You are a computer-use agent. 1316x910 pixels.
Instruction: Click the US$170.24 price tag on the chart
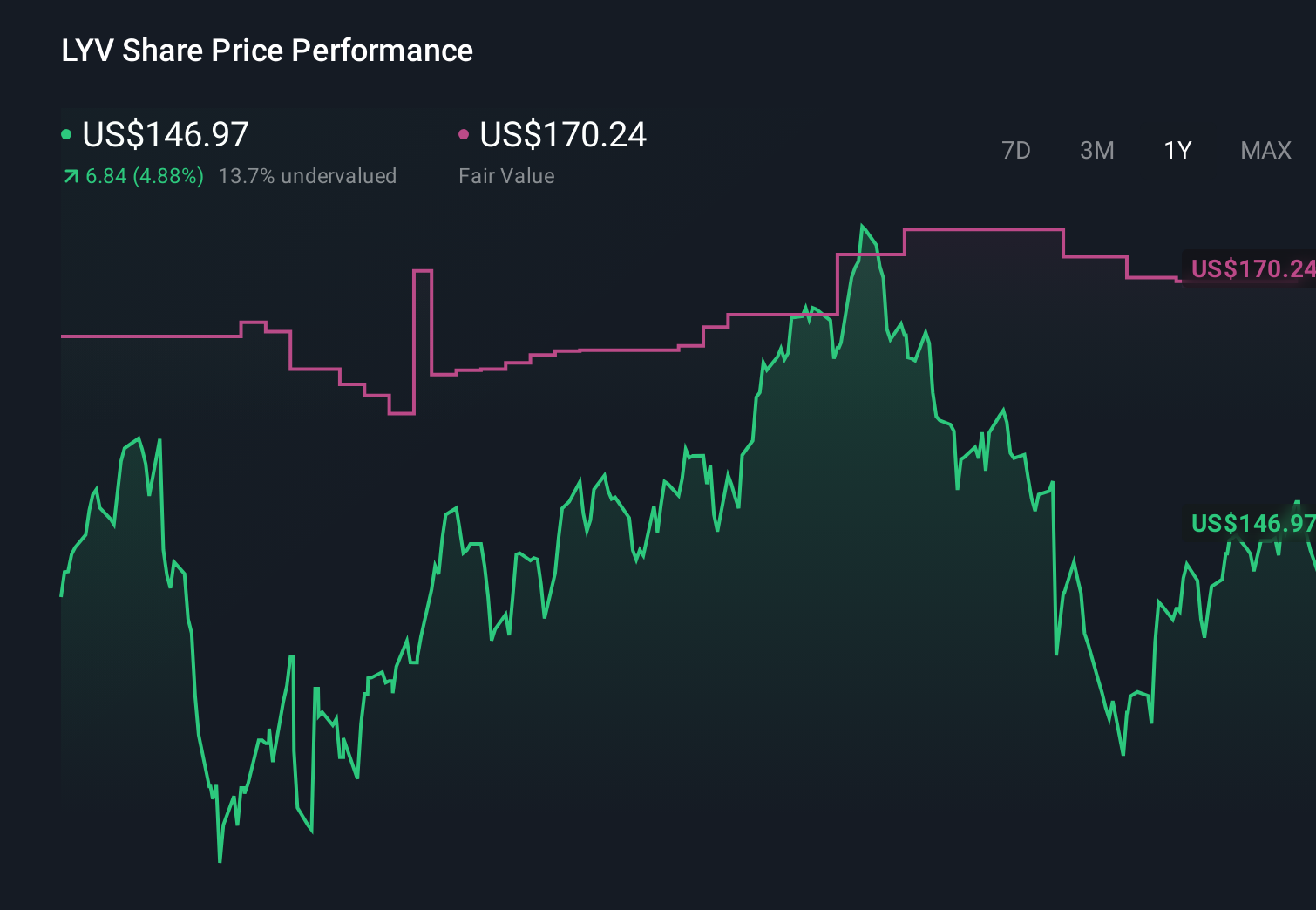(x=1251, y=270)
